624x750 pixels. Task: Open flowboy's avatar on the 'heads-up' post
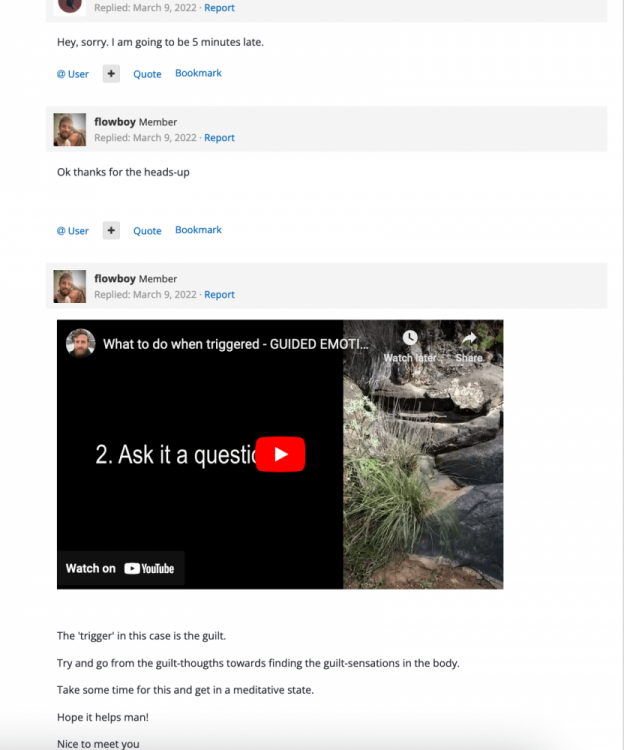(70, 130)
